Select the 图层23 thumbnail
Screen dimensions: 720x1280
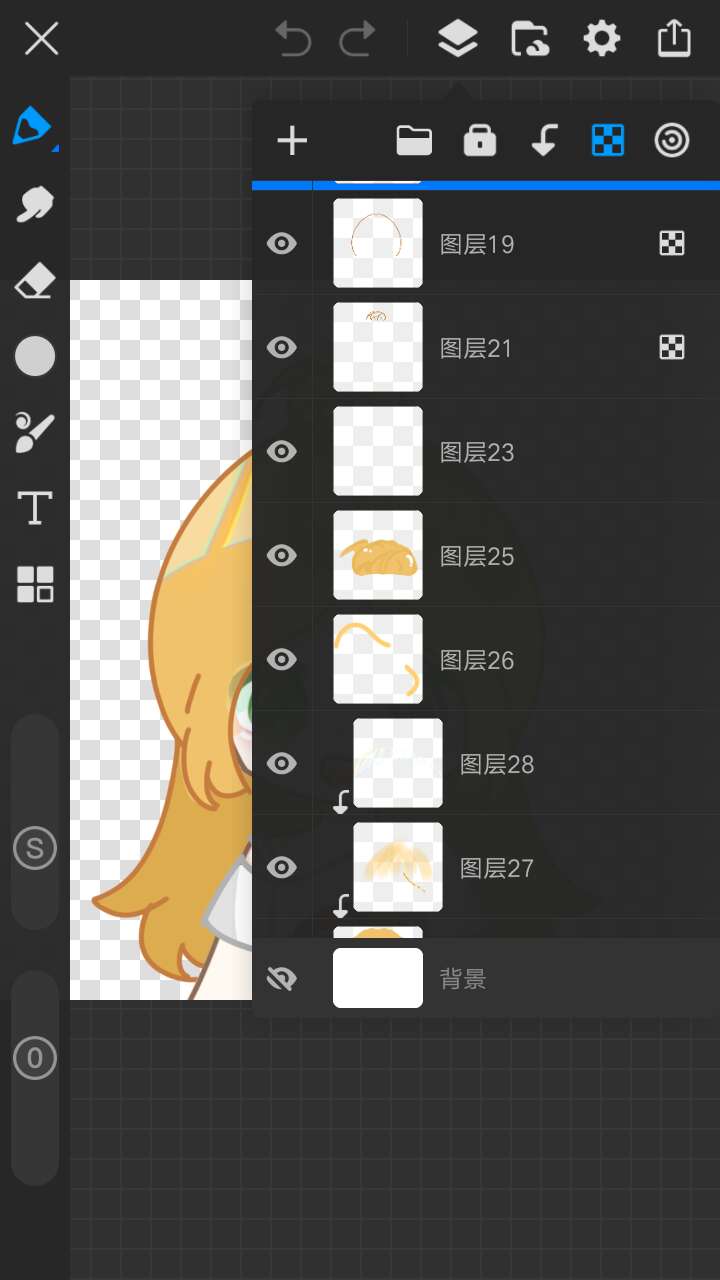pos(378,451)
